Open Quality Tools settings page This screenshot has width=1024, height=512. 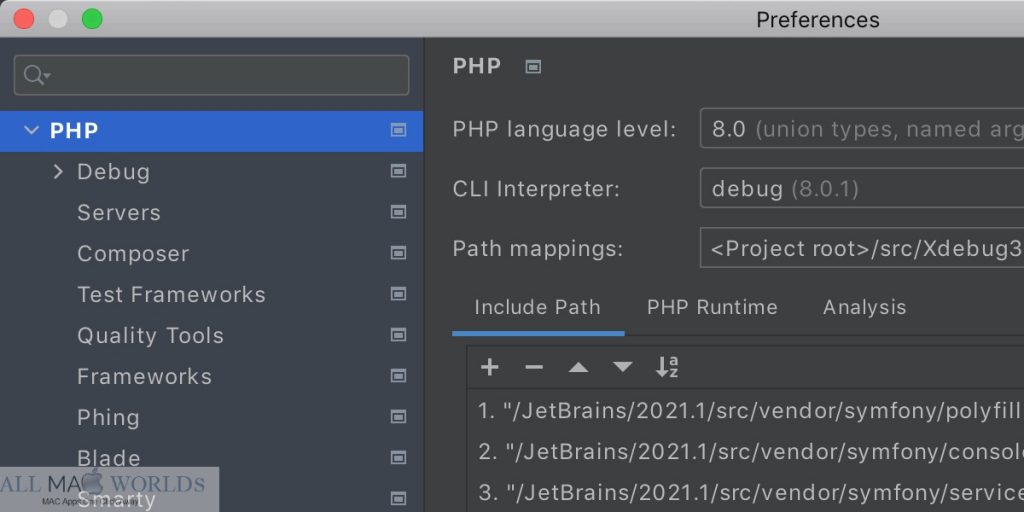coord(212,335)
